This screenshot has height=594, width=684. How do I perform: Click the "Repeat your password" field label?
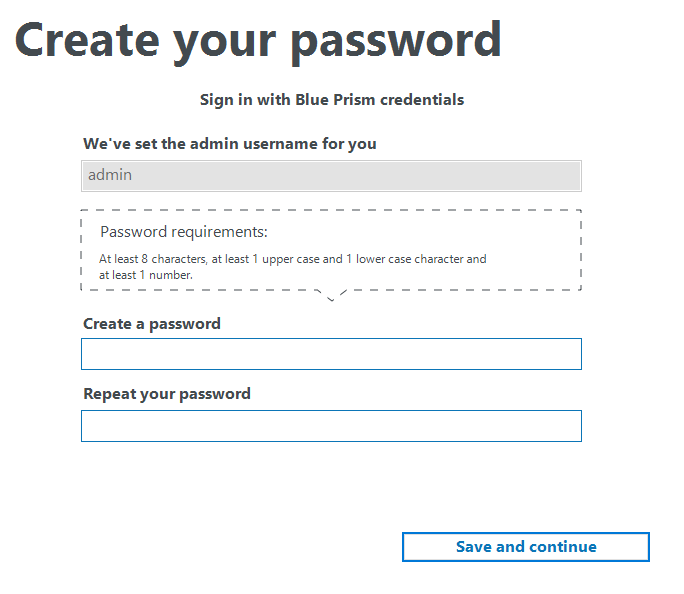(167, 394)
